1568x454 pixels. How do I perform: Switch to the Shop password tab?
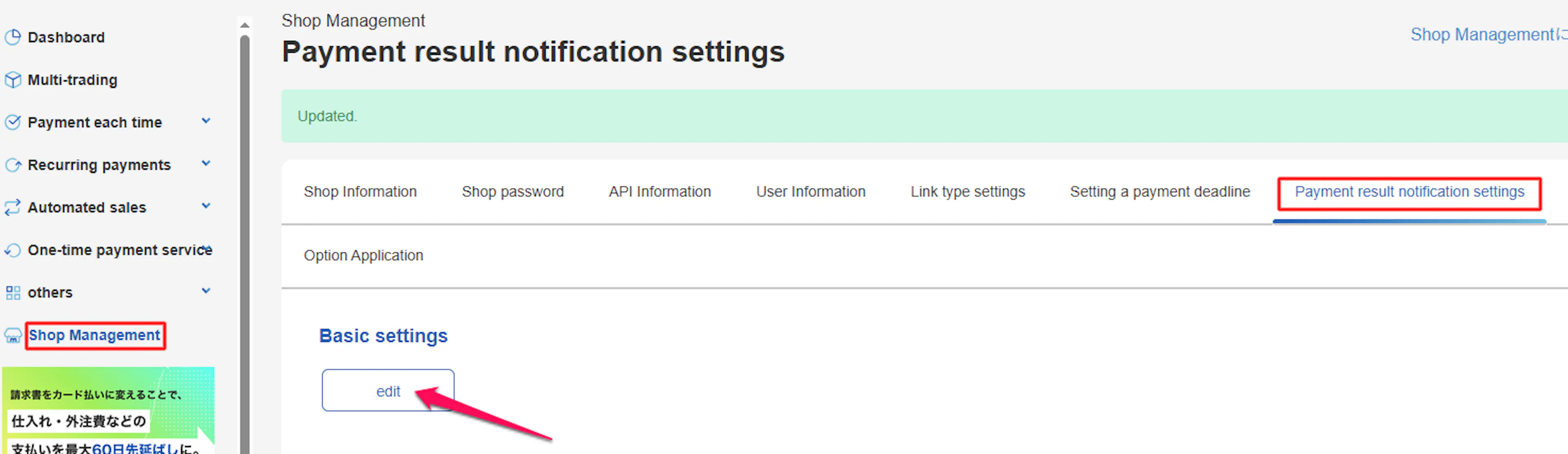(512, 192)
